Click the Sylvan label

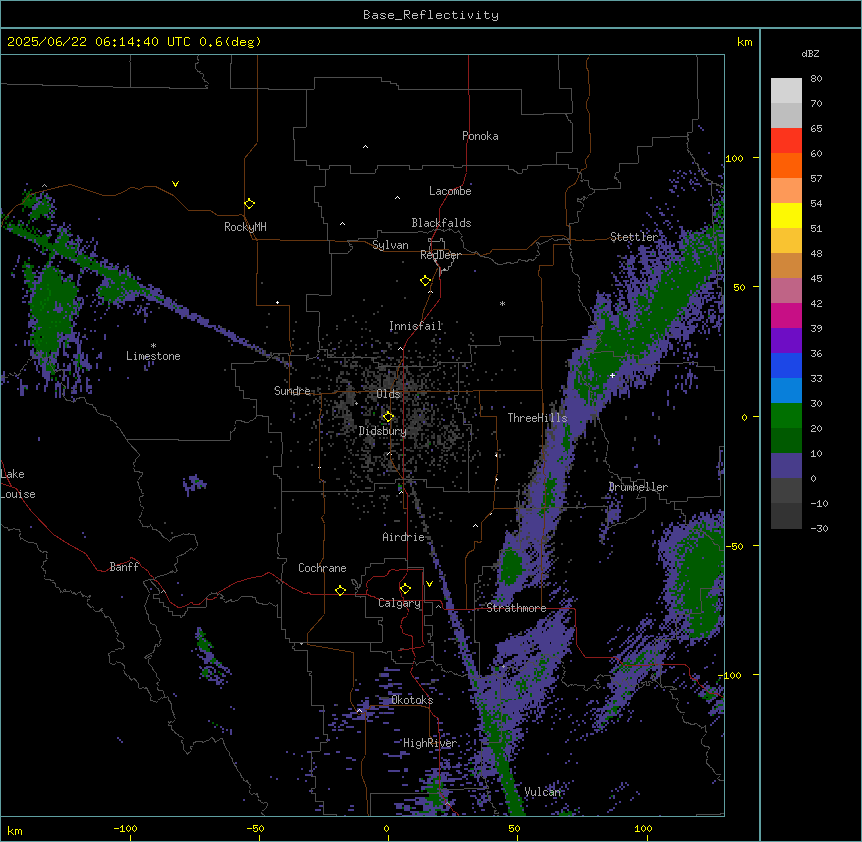tap(390, 245)
